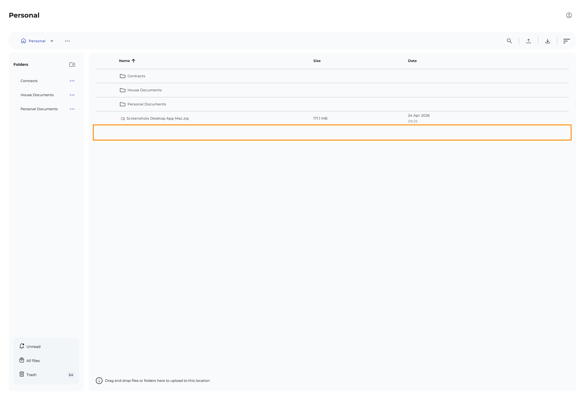Screen dimensions: 584x416
Task: Expand the Personal breadcrumb dropdown arrow
Action: (52, 41)
